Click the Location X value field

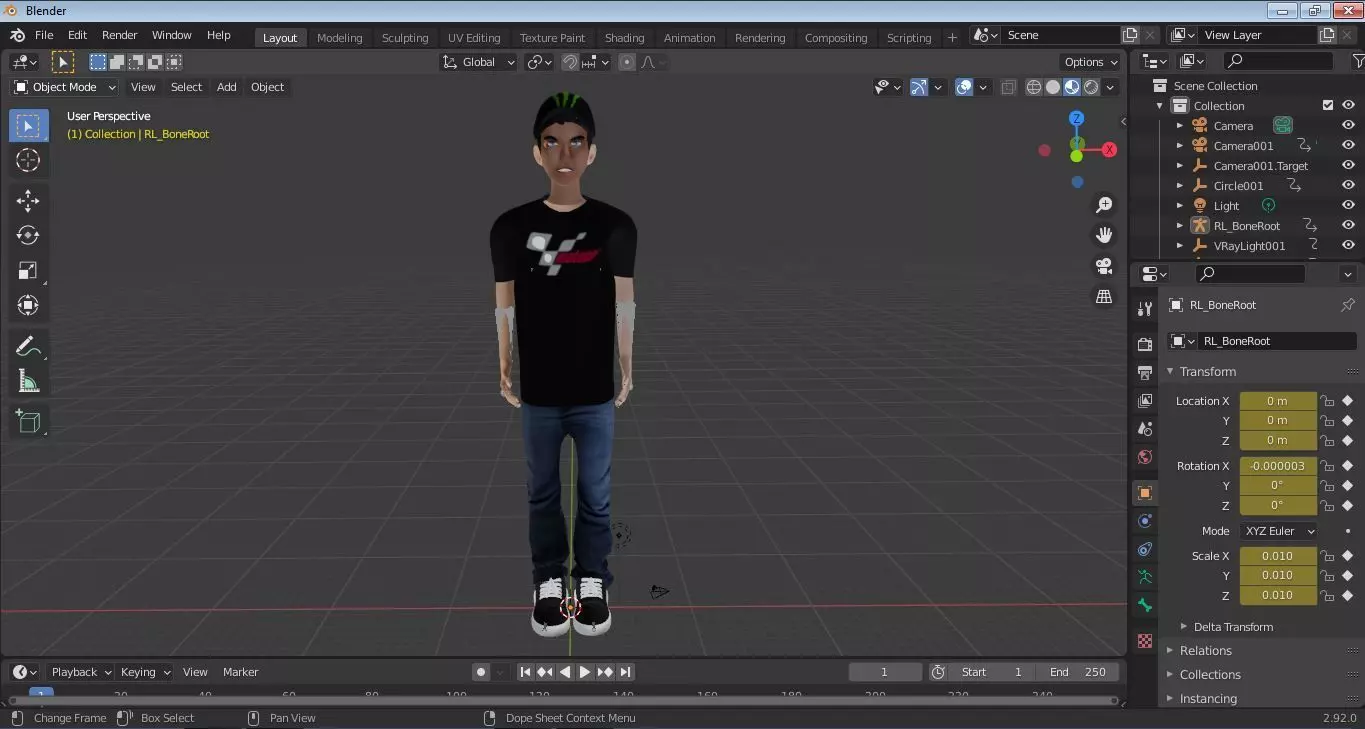(1278, 401)
